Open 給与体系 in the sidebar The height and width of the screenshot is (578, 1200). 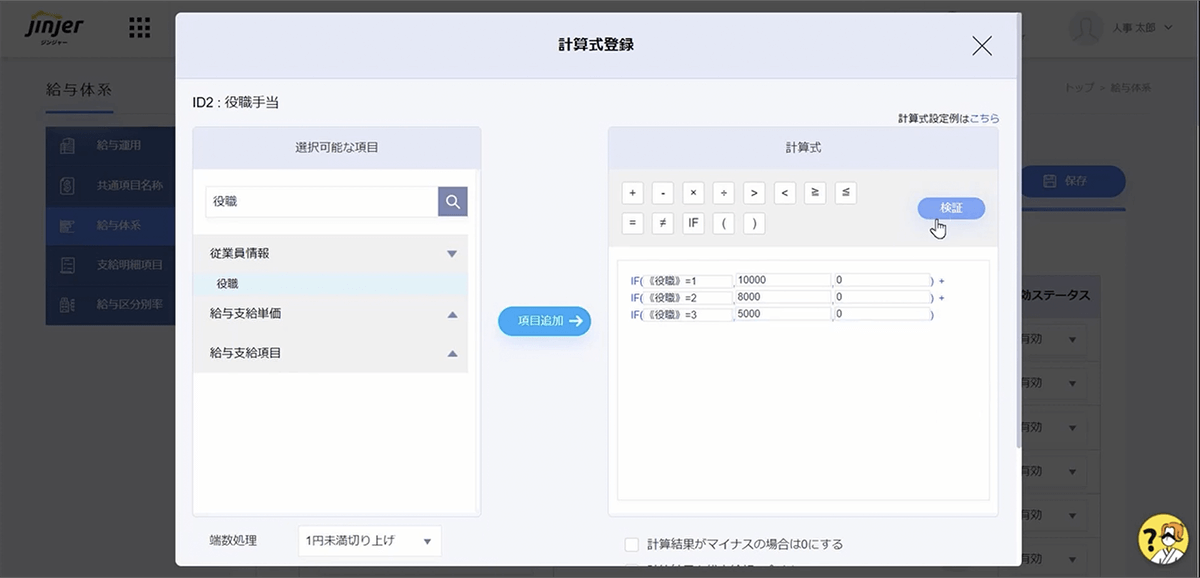118,225
